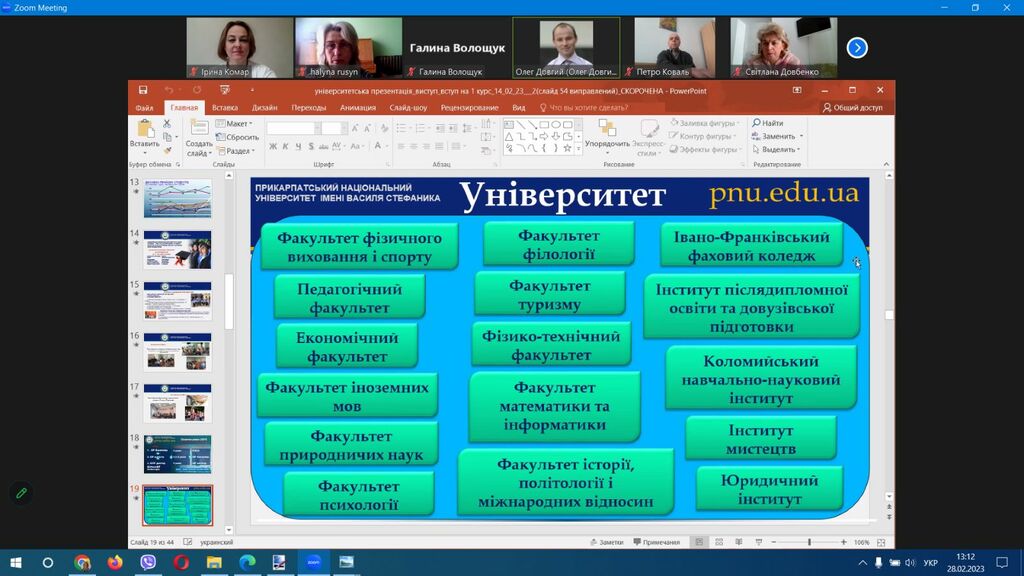Click the Сбросить reset button
The height and width of the screenshot is (576, 1024).
point(239,137)
